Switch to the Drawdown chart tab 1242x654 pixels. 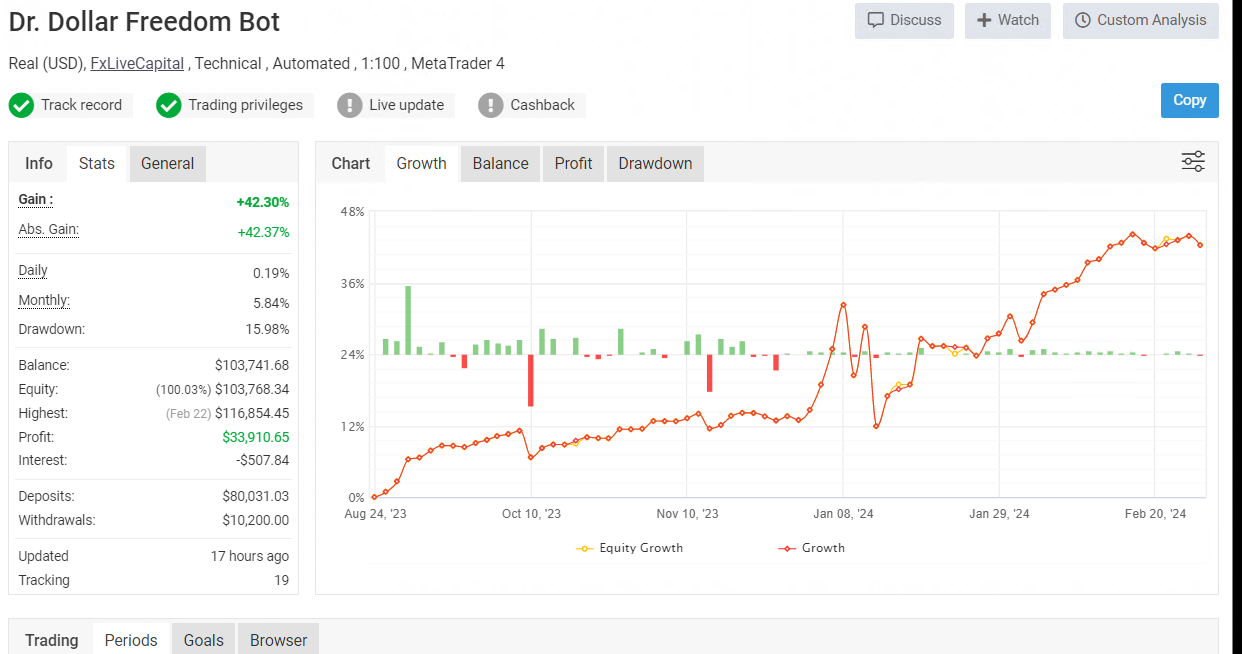point(655,164)
